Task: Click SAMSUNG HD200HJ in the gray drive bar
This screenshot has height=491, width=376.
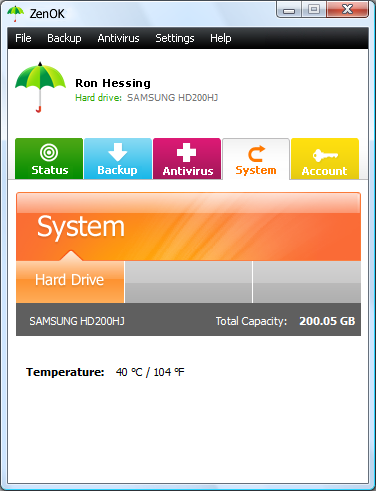Action: coord(77,321)
